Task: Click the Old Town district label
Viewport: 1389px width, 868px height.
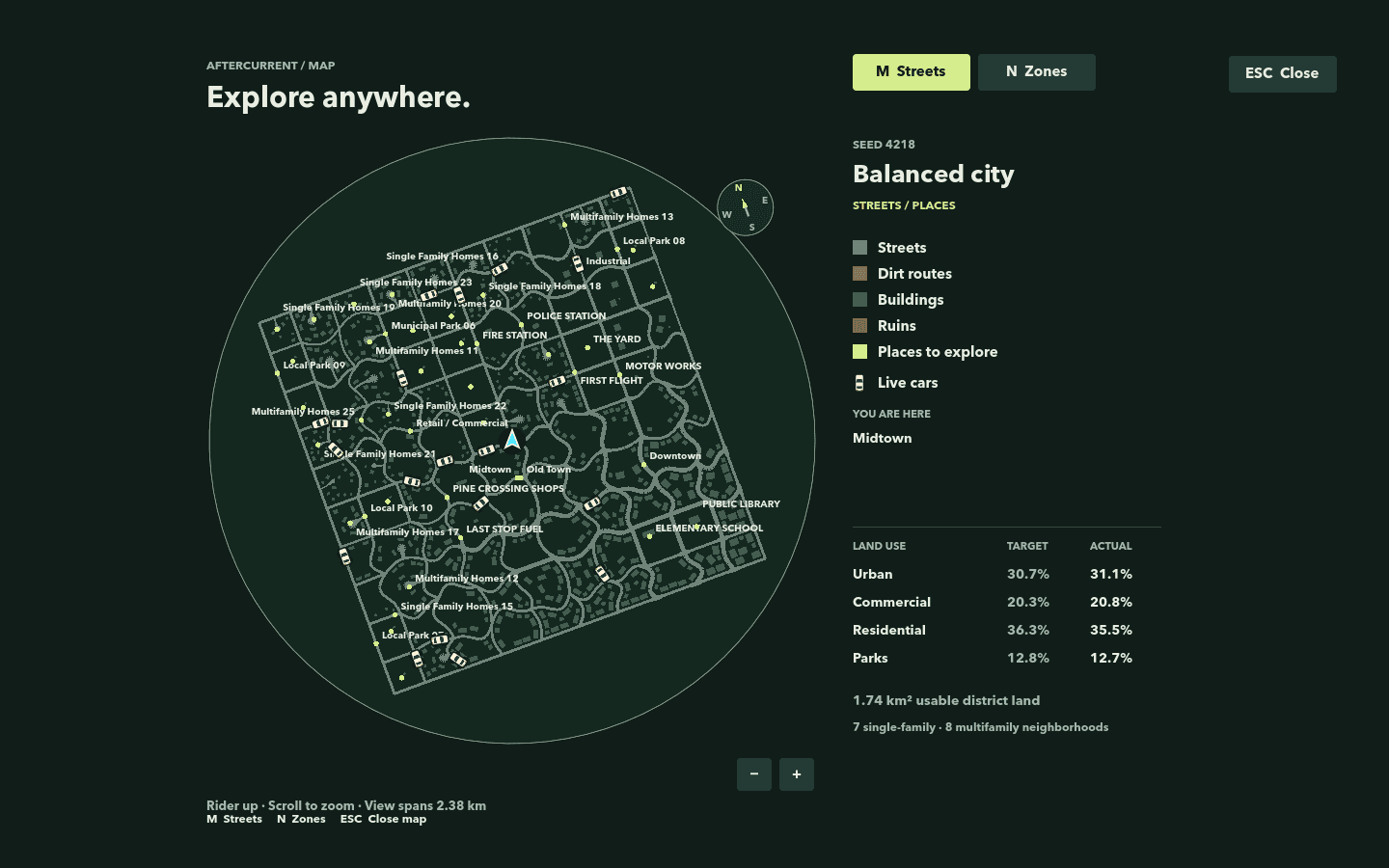Action: 549,470
